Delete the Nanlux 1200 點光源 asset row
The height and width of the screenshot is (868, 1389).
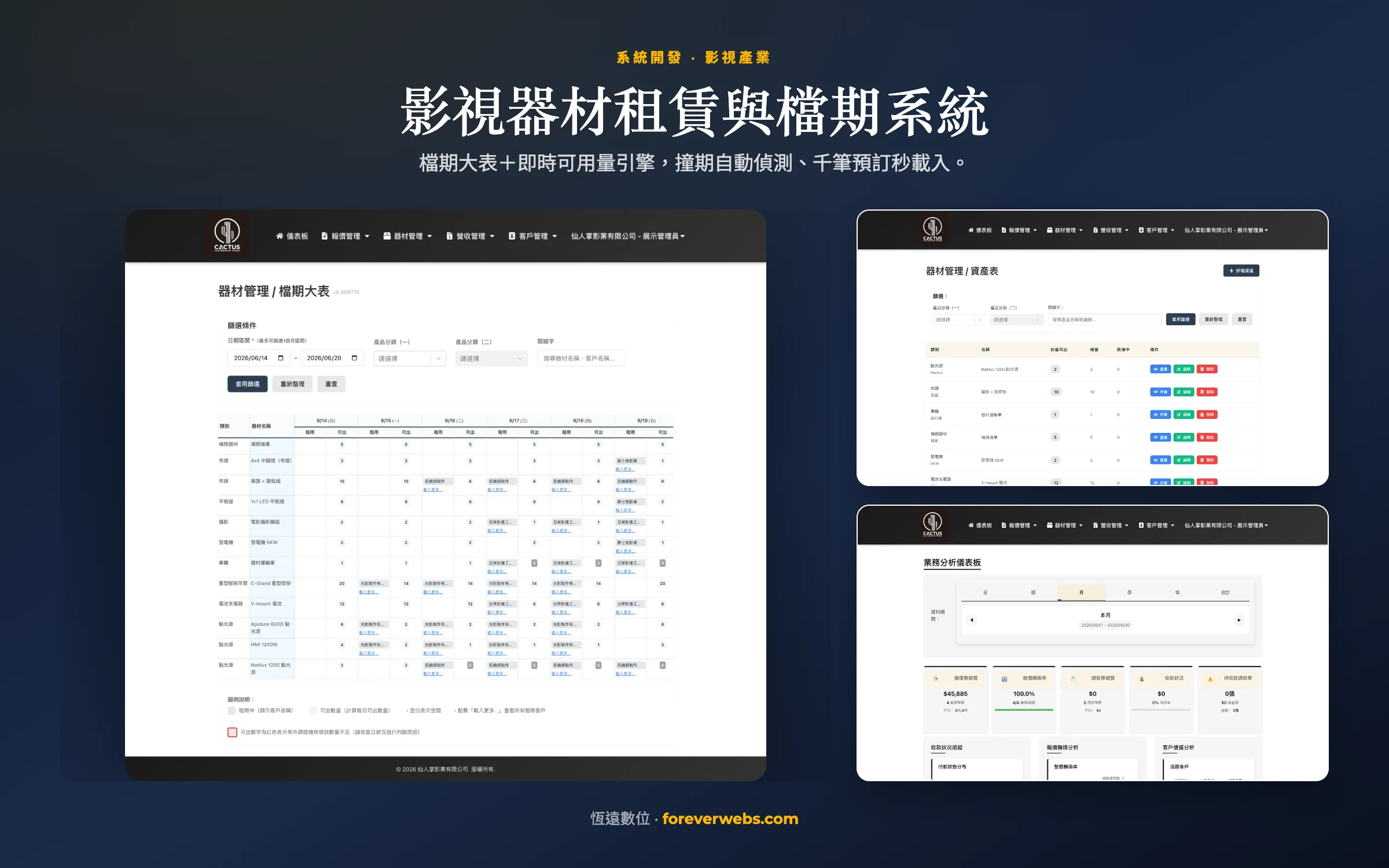pyautogui.click(x=1207, y=369)
